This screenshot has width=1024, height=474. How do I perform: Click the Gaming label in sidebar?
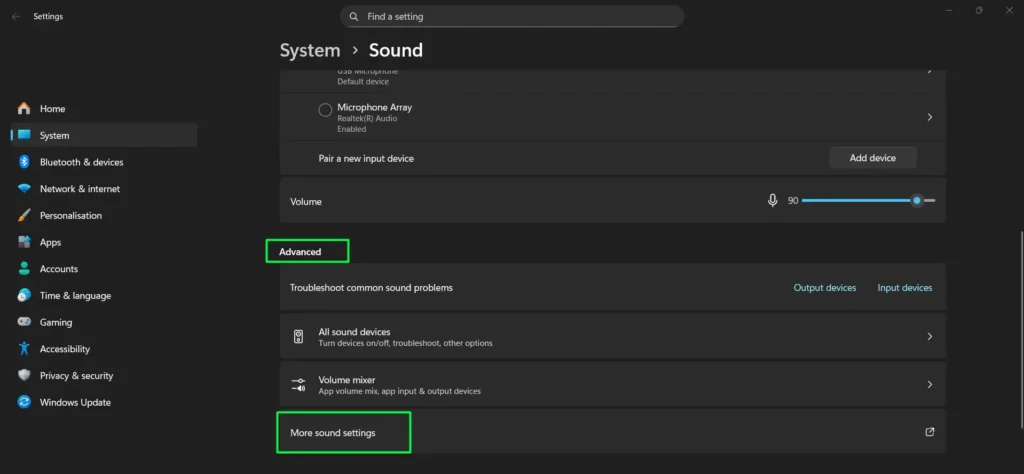56,323
